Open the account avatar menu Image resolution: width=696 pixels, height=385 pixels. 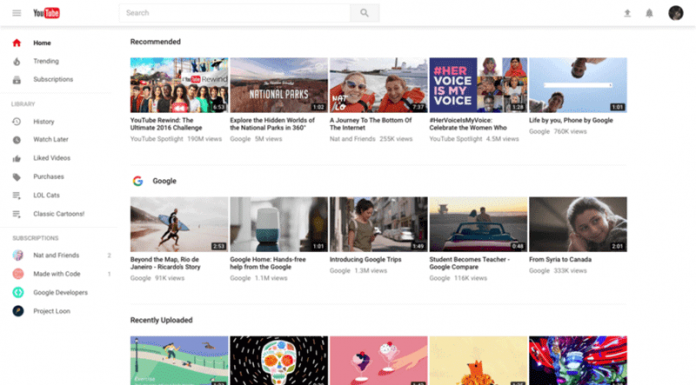(x=676, y=13)
